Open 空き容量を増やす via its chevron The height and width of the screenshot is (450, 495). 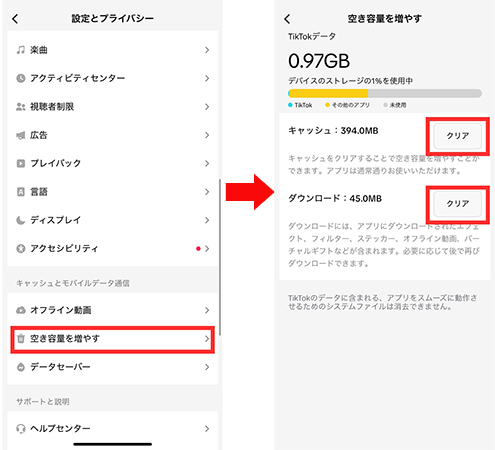(x=207, y=339)
